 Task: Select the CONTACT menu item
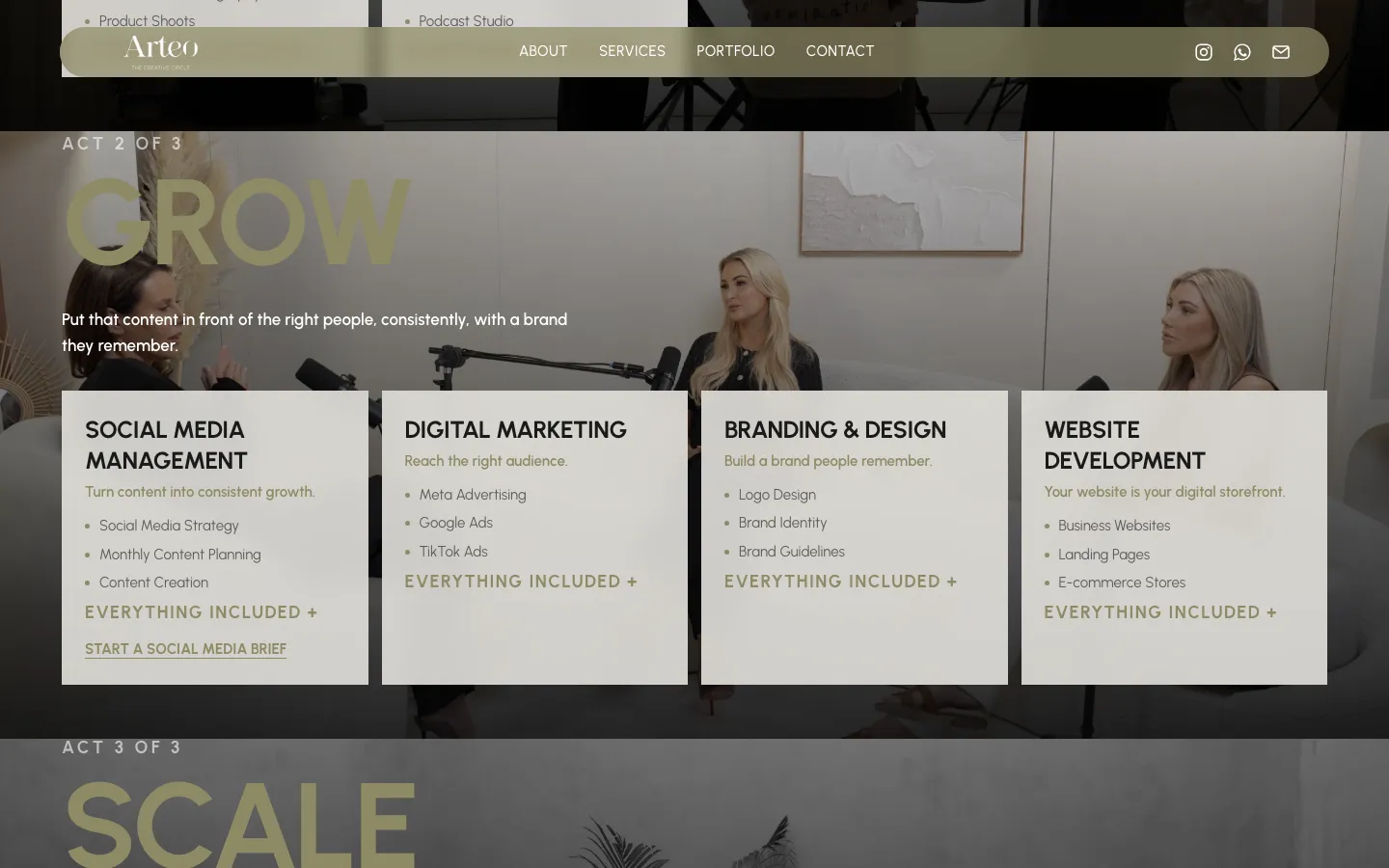click(x=840, y=51)
